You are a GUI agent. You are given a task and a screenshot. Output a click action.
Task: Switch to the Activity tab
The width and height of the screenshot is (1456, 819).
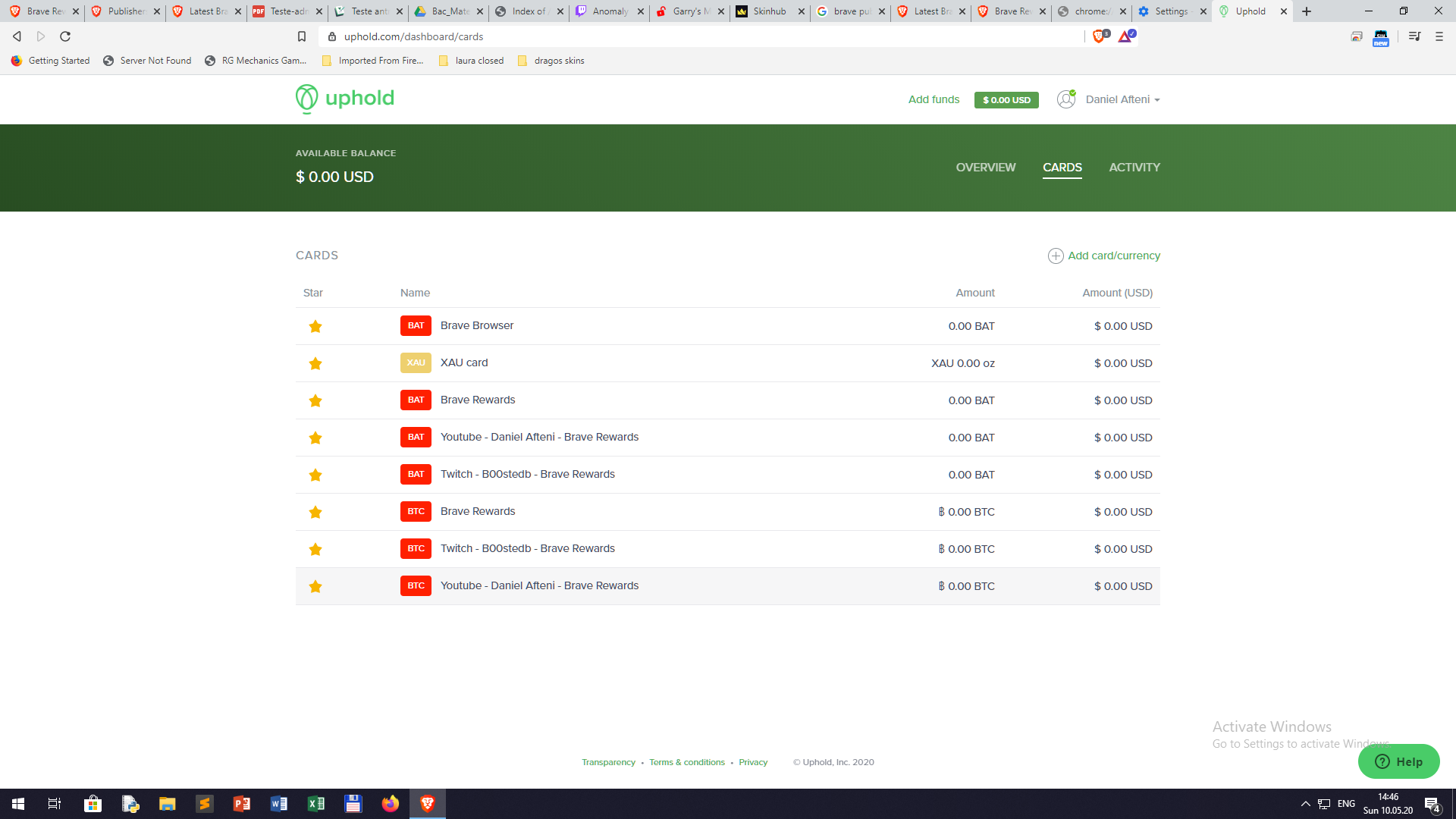coord(1134,168)
